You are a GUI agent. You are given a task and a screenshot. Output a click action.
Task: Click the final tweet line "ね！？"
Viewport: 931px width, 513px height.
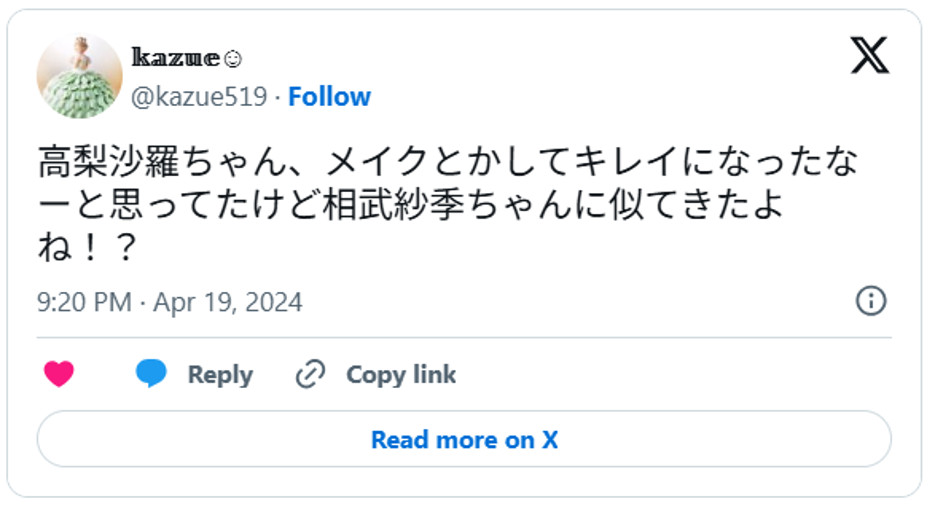click(x=86, y=248)
